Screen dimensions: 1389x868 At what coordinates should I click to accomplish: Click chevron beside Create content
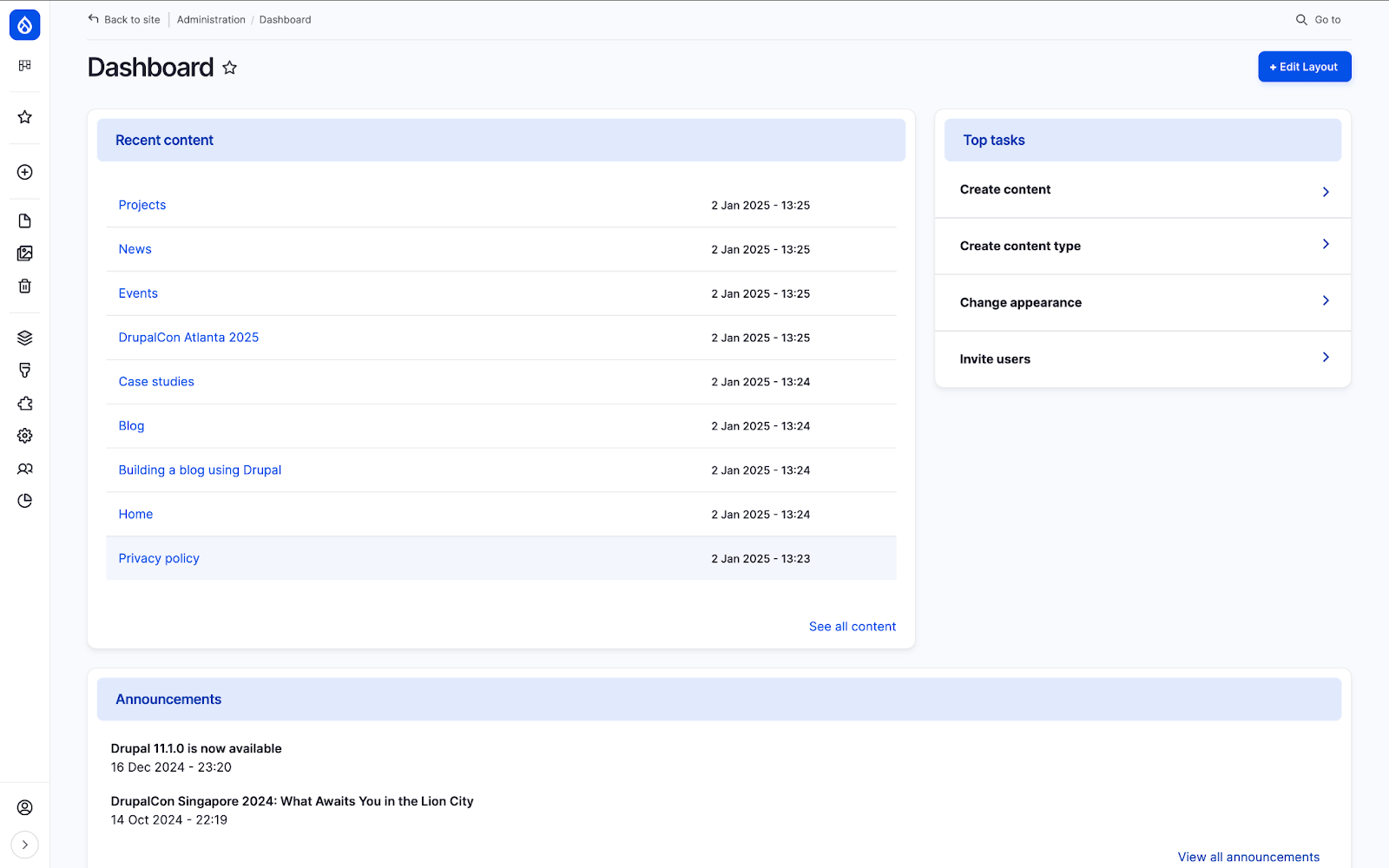pyautogui.click(x=1326, y=192)
